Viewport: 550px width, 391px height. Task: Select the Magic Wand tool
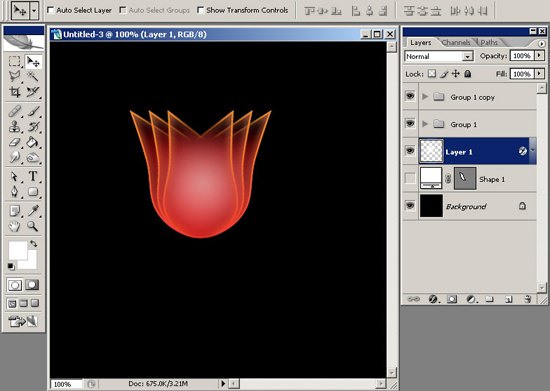(x=33, y=76)
